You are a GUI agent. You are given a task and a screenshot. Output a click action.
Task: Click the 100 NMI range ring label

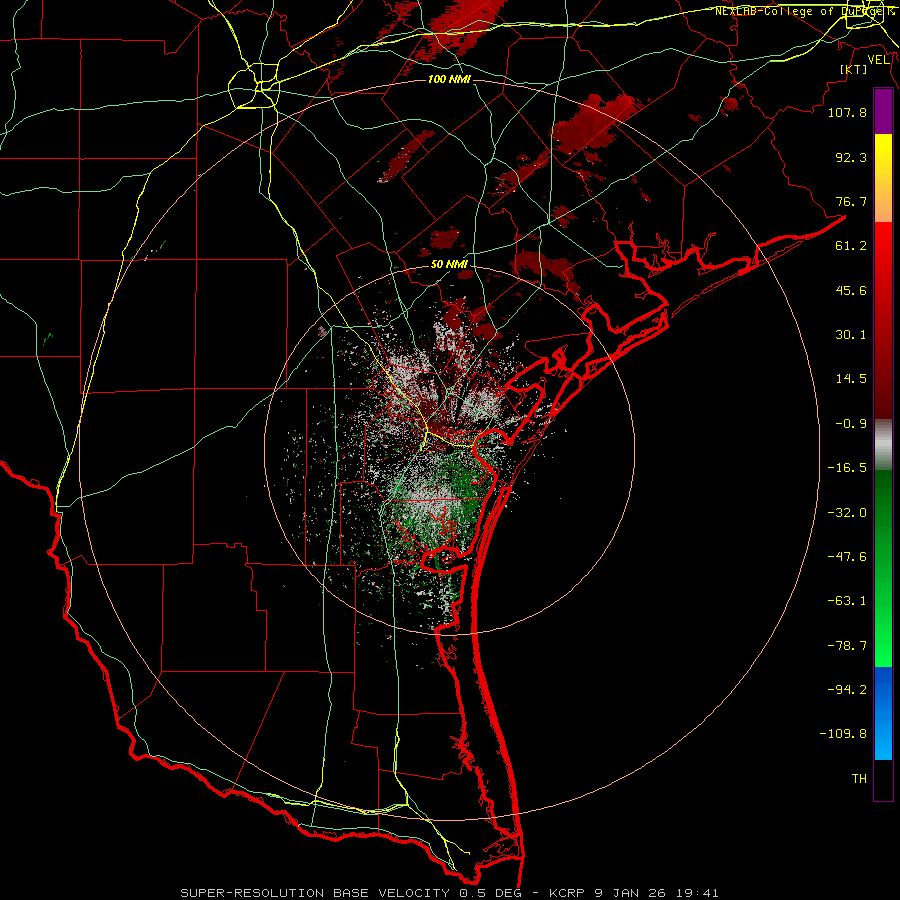coord(449,79)
